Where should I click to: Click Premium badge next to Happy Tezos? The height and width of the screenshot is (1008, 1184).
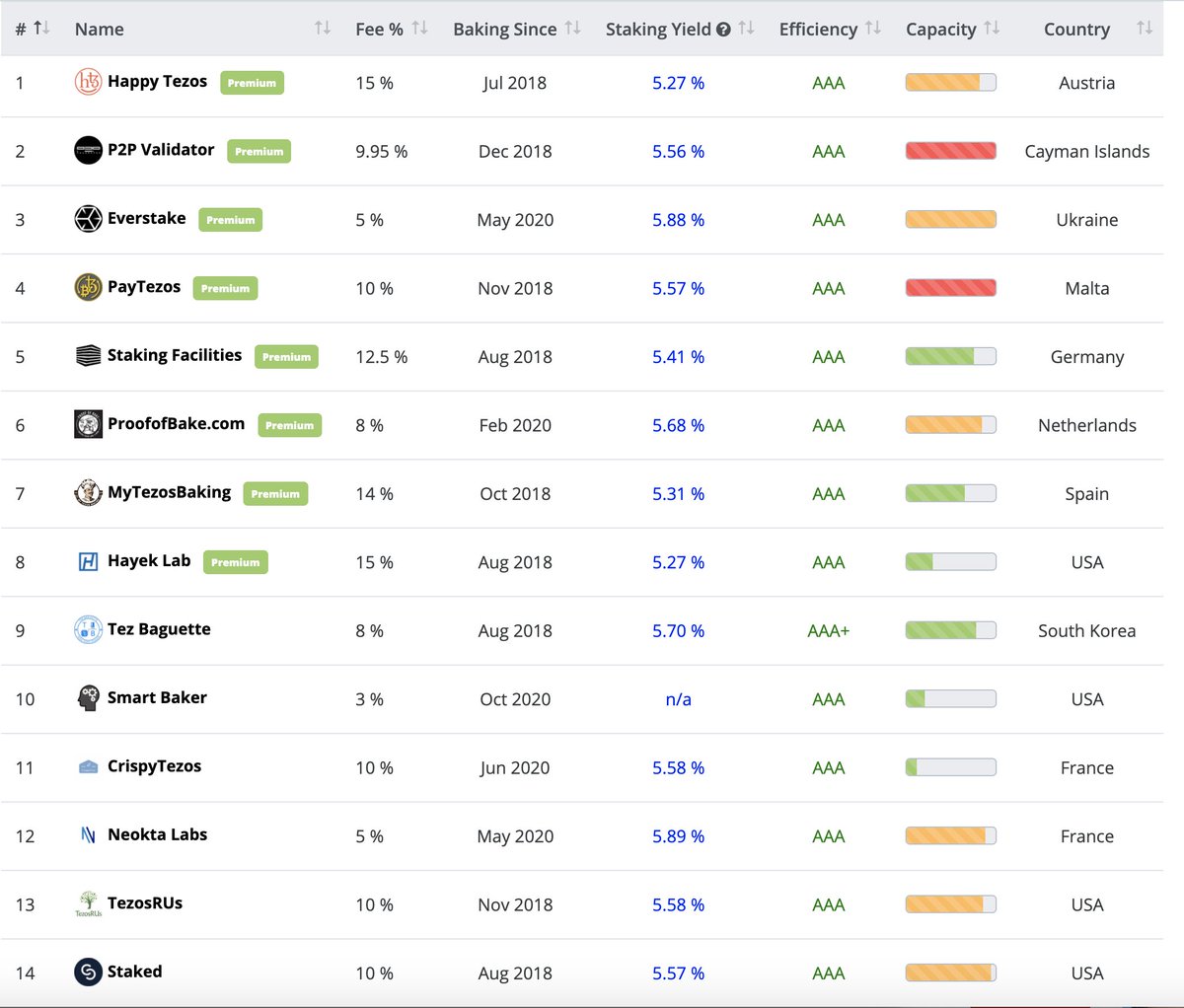(x=252, y=83)
